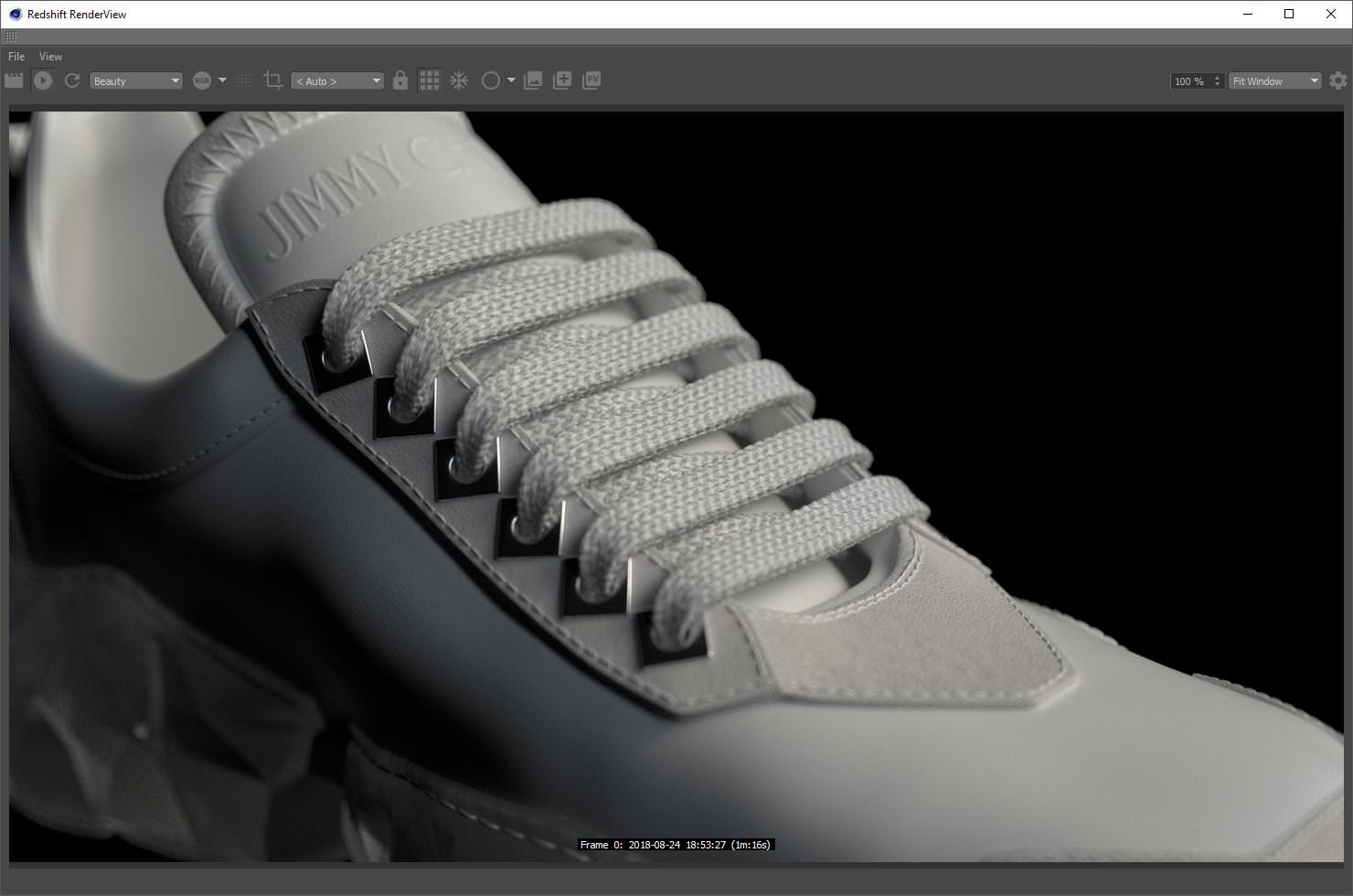
Task: Click the send to Picture Viewer icon
Action: (x=591, y=80)
